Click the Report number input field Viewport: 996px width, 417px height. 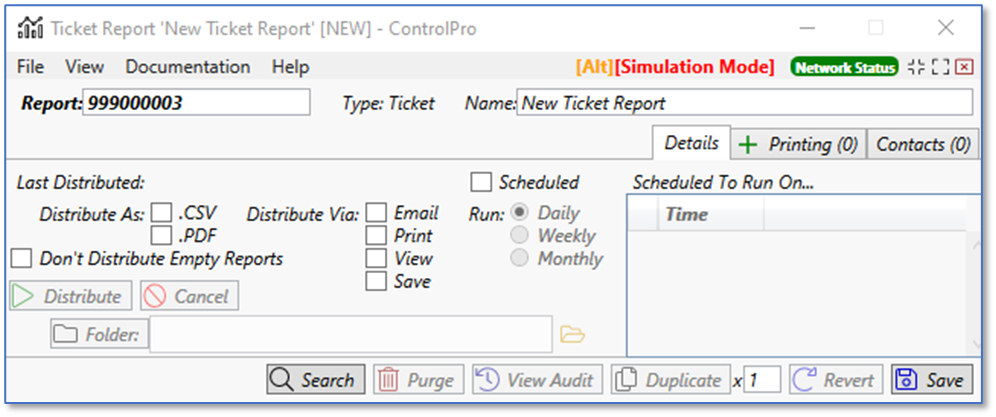tap(196, 103)
